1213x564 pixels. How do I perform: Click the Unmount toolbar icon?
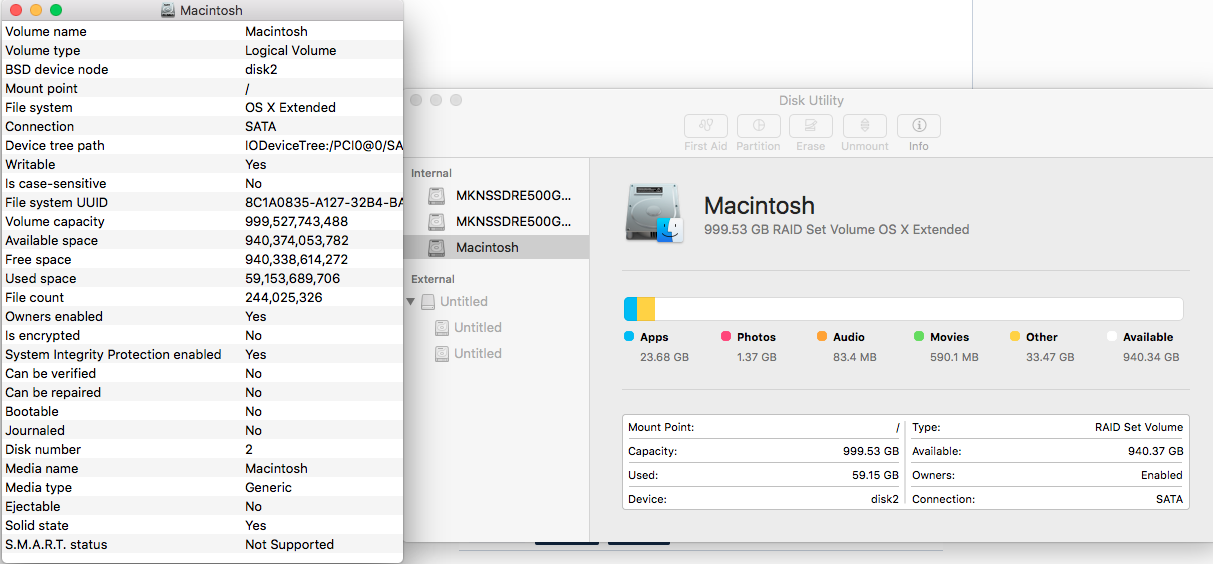pyautogui.click(x=865, y=126)
